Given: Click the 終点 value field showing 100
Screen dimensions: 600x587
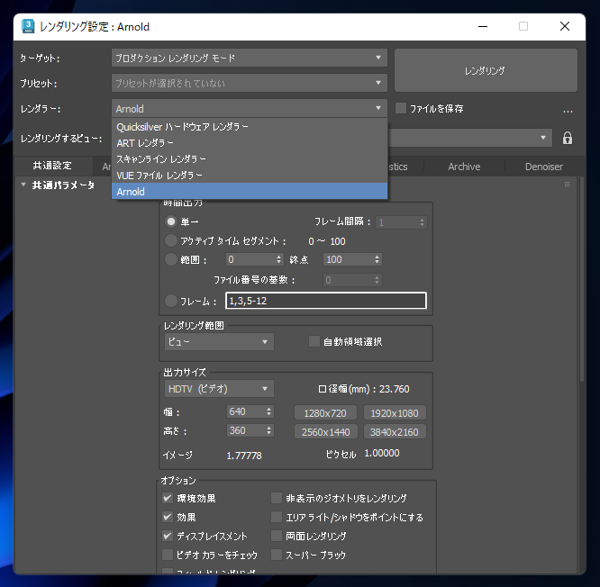Looking at the screenshot, I should (348, 259).
